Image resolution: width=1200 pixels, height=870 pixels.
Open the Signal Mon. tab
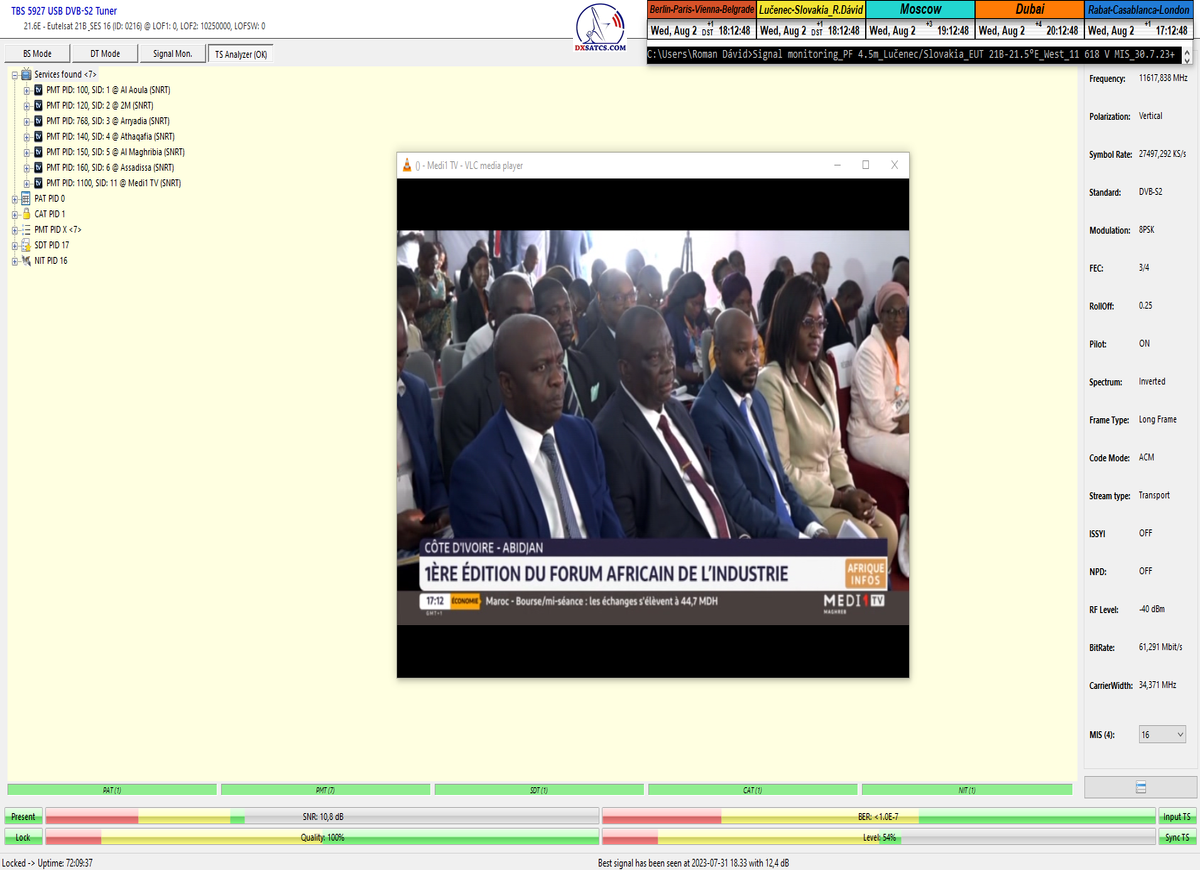[173, 54]
